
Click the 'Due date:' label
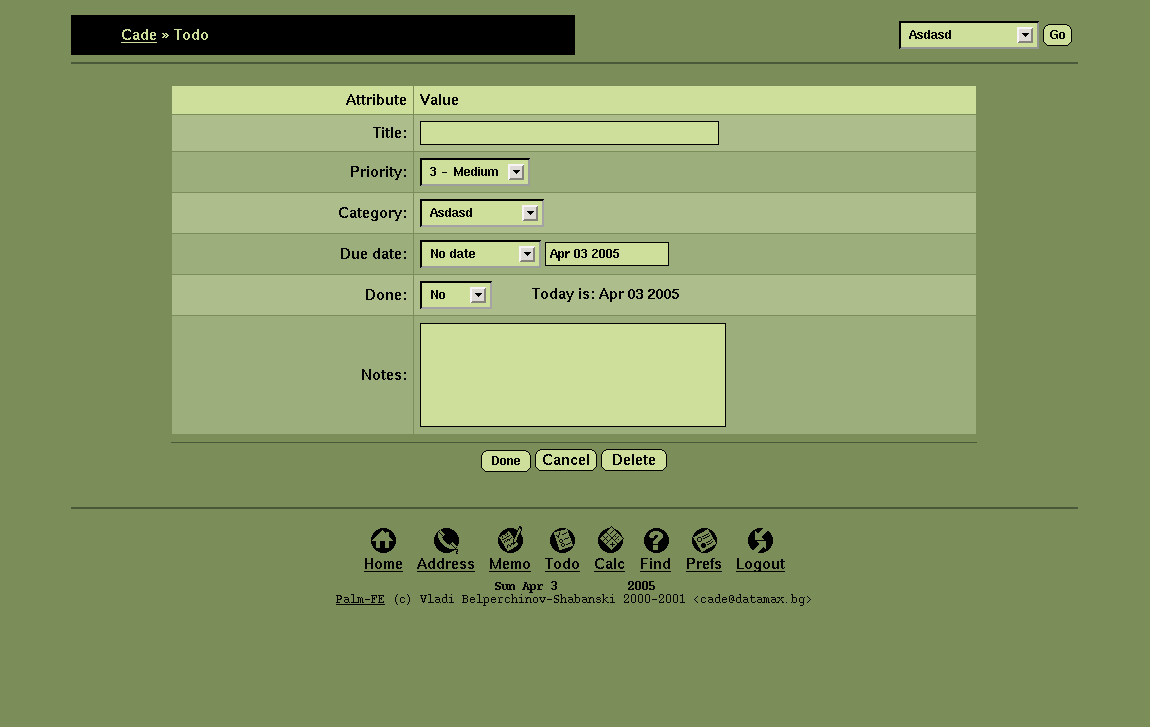373,254
